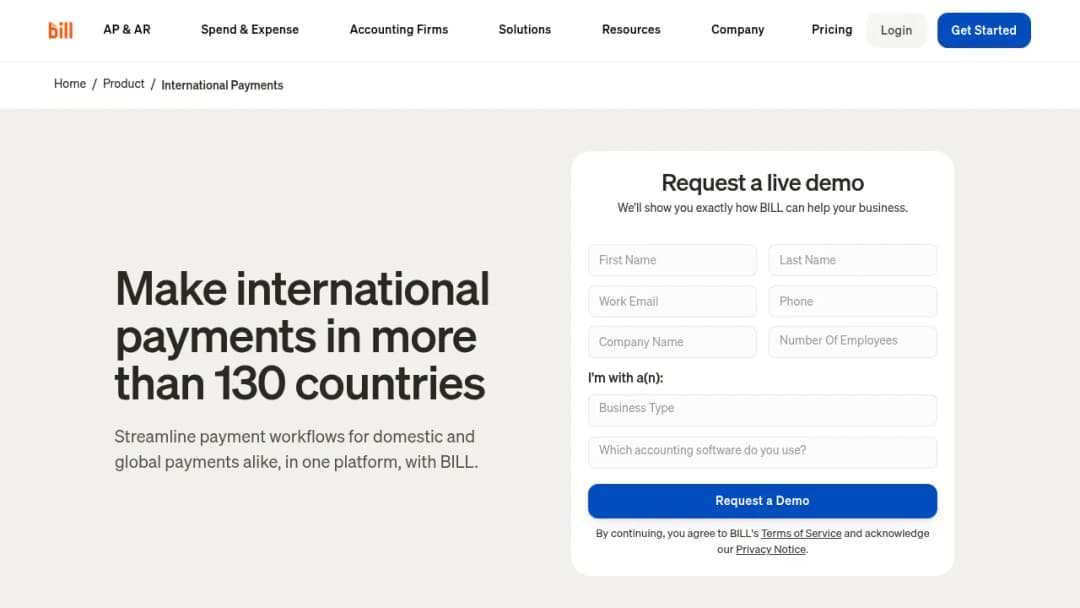The height and width of the screenshot is (608, 1080).
Task: Open the Terms of Service link
Action: point(801,534)
